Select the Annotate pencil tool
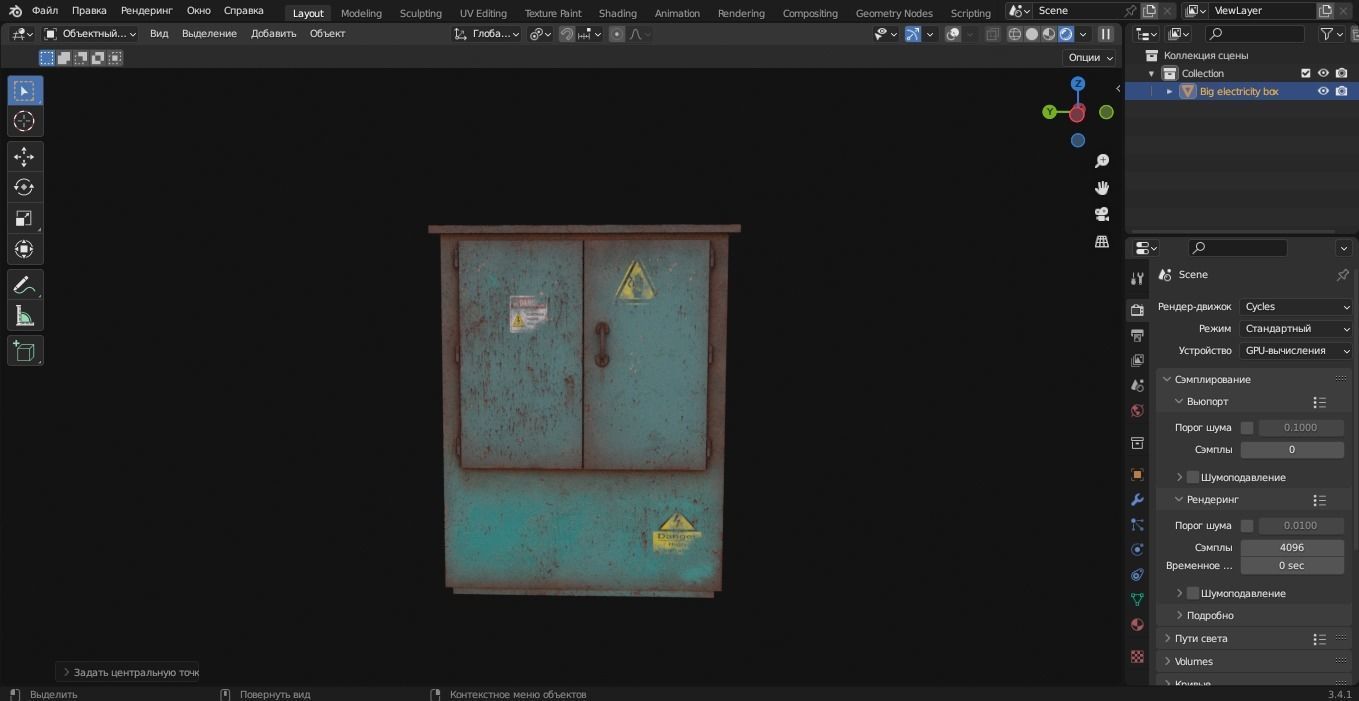The height and width of the screenshot is (701, 1359). (25, 285)
